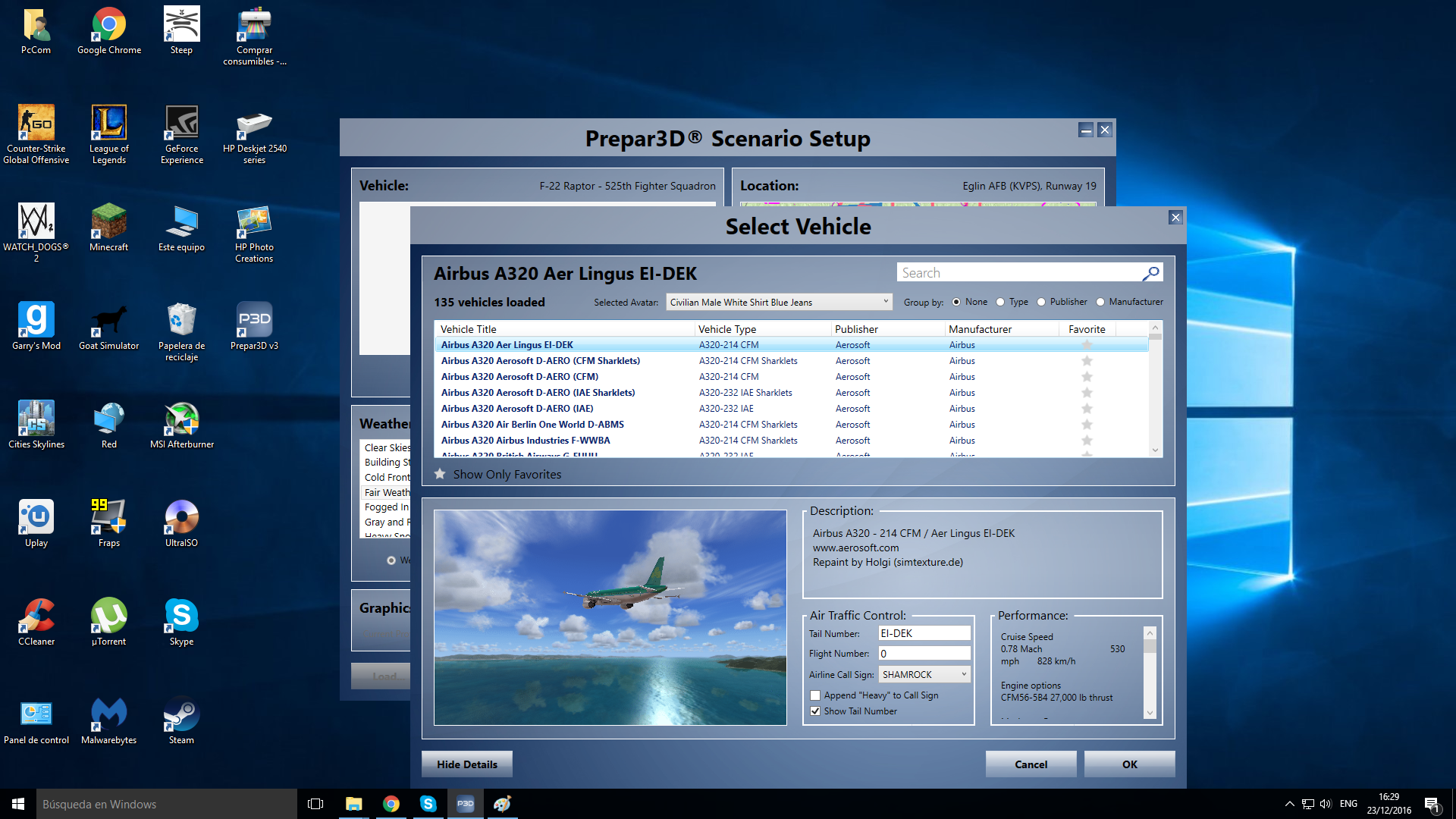The width and height of the screenshot is (1456, 819).
Task: Open Goat Simulator desktop icon
Action: 109,326
